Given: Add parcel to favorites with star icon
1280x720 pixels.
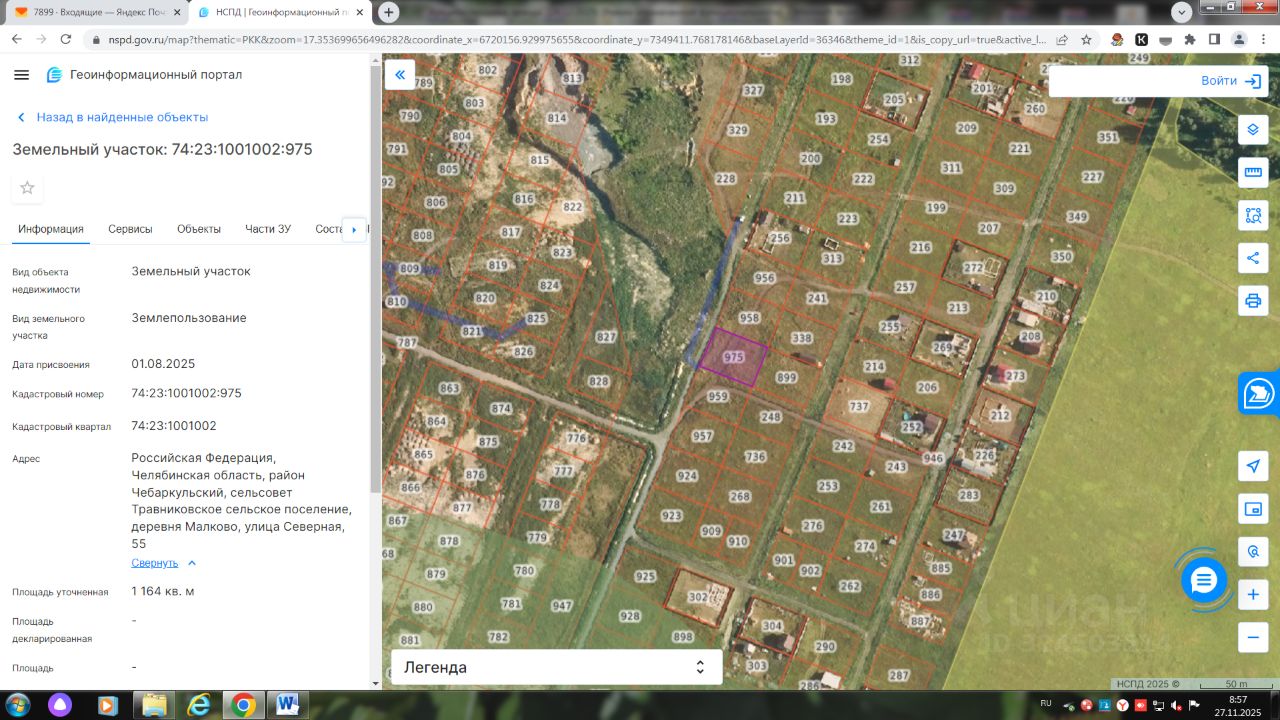Looking at the screenshot, I should [x=27, y=188].
